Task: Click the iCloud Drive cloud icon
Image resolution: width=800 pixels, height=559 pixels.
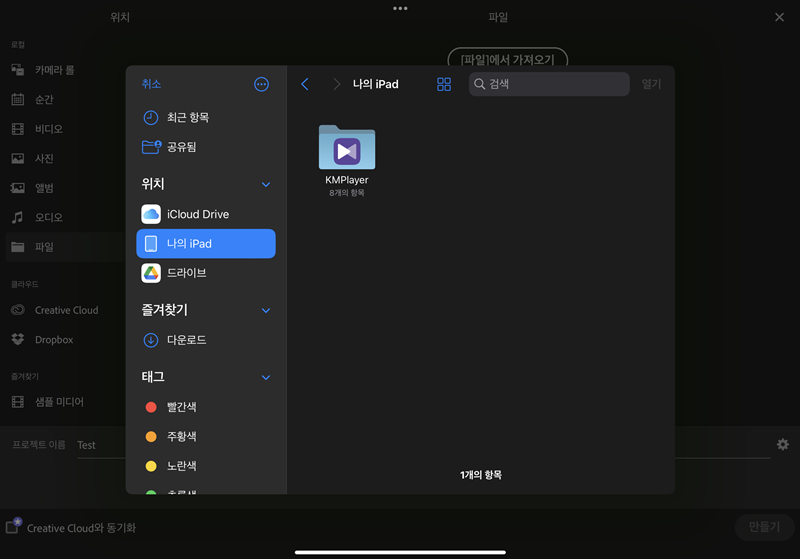Action: click(151, 214)
